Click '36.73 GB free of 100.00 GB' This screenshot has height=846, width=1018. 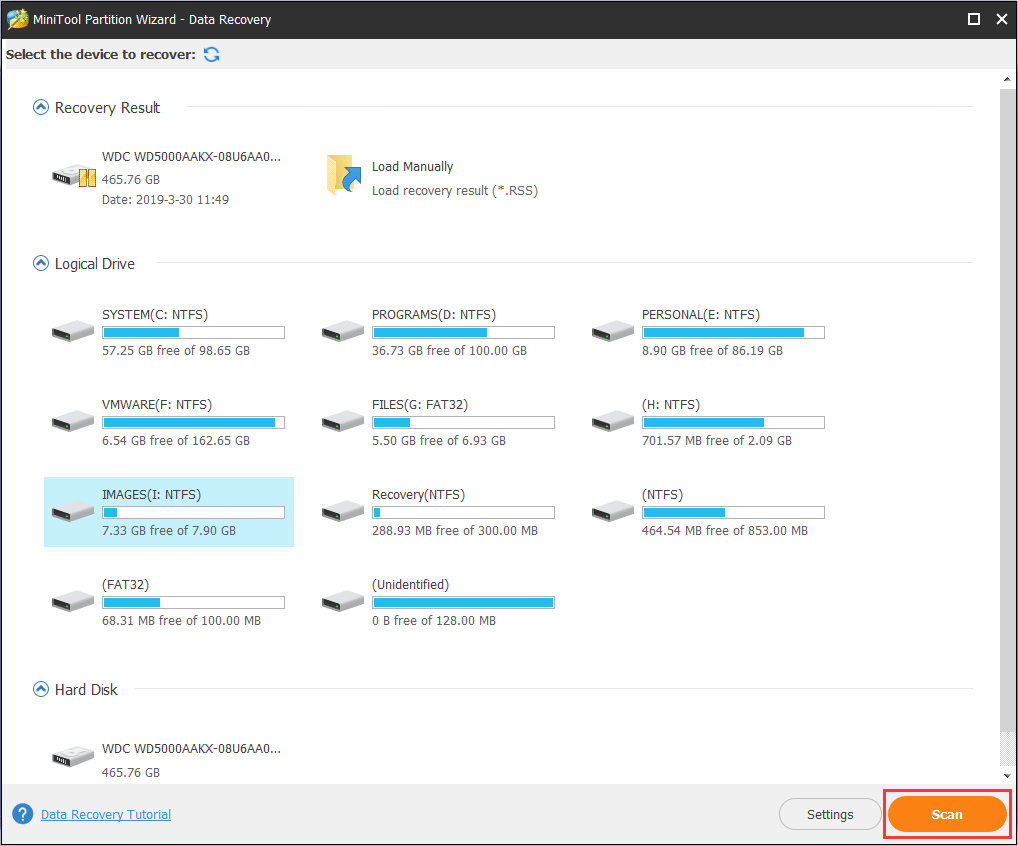tap(449, 351)
